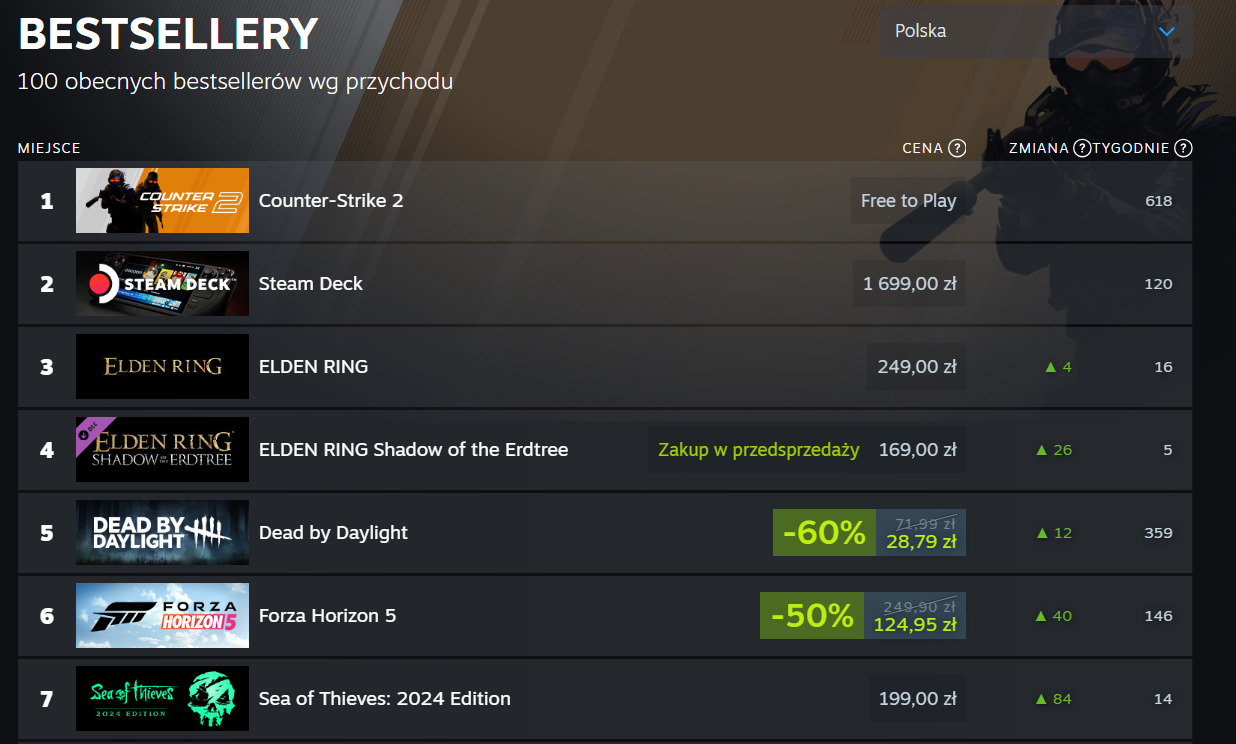Click the dropdown chevron arrow beside Polska
The width and height of the screenshot is (1236, 744).
click(x=1166, y=31)
